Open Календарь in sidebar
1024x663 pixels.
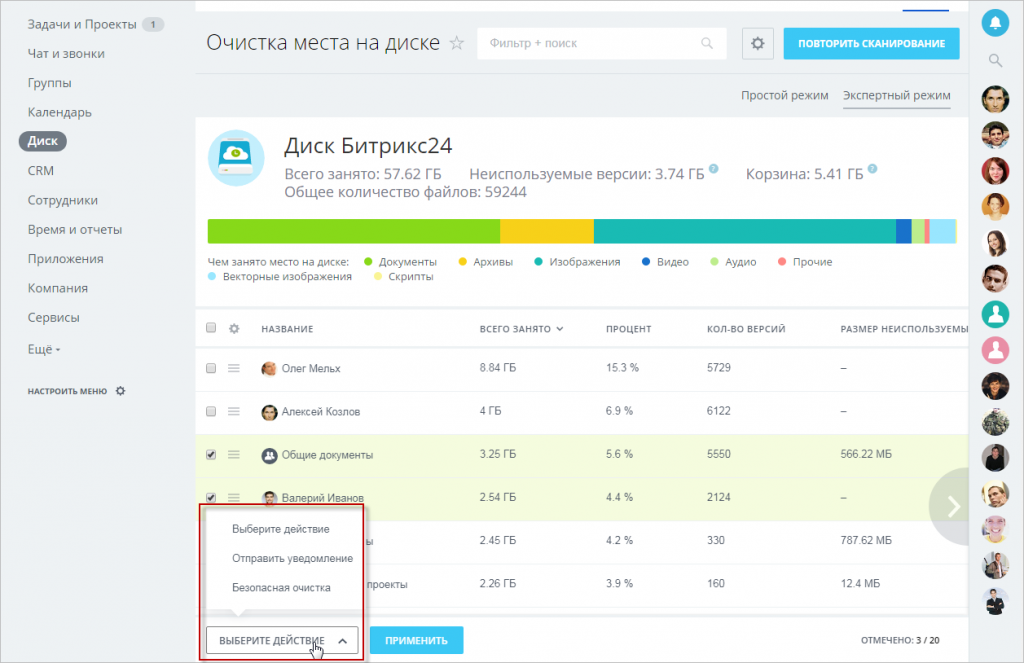[x=59, y=112]
